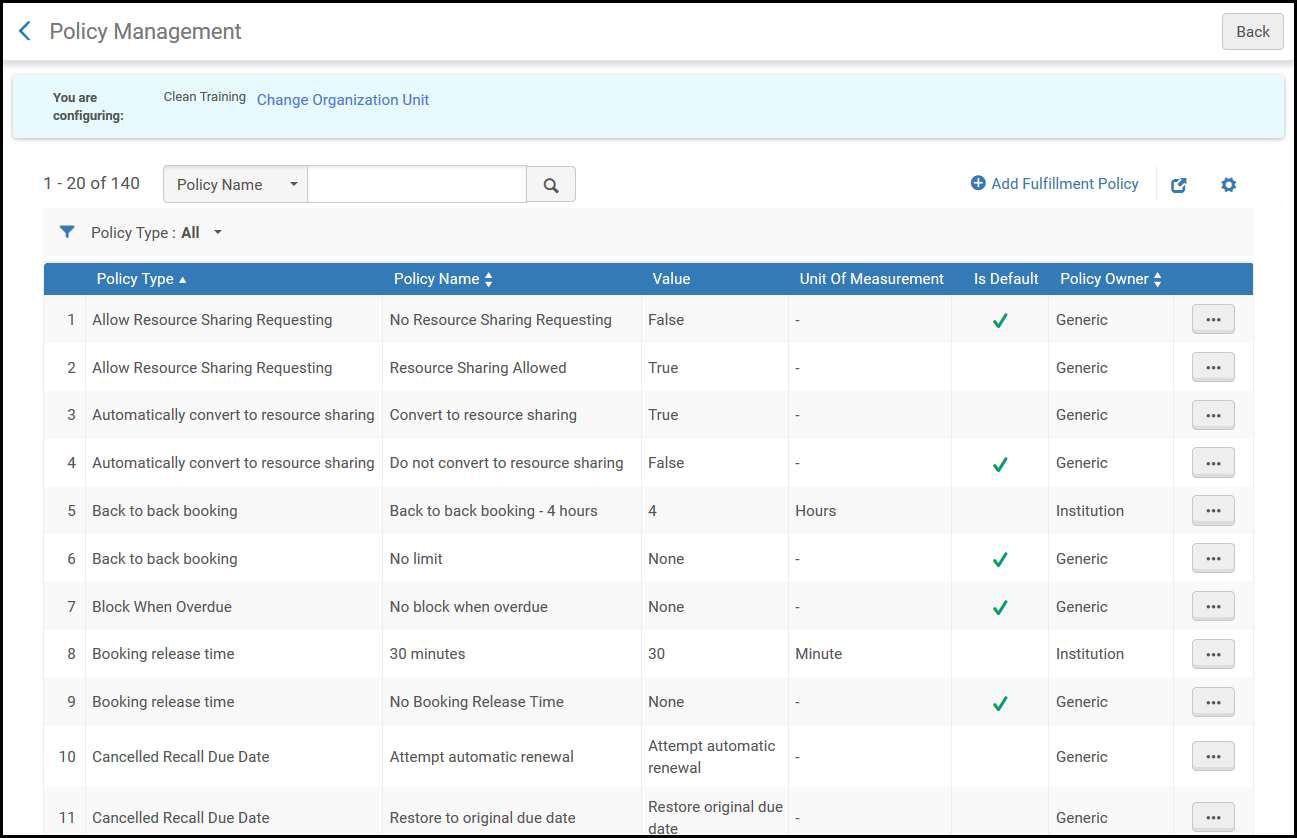Image resolution: width=1297 pixels, height=838 pixels.
Task: Click the back chevron arrow beside Policy Management
Action: pyautogui.click(x=25, y=31)
